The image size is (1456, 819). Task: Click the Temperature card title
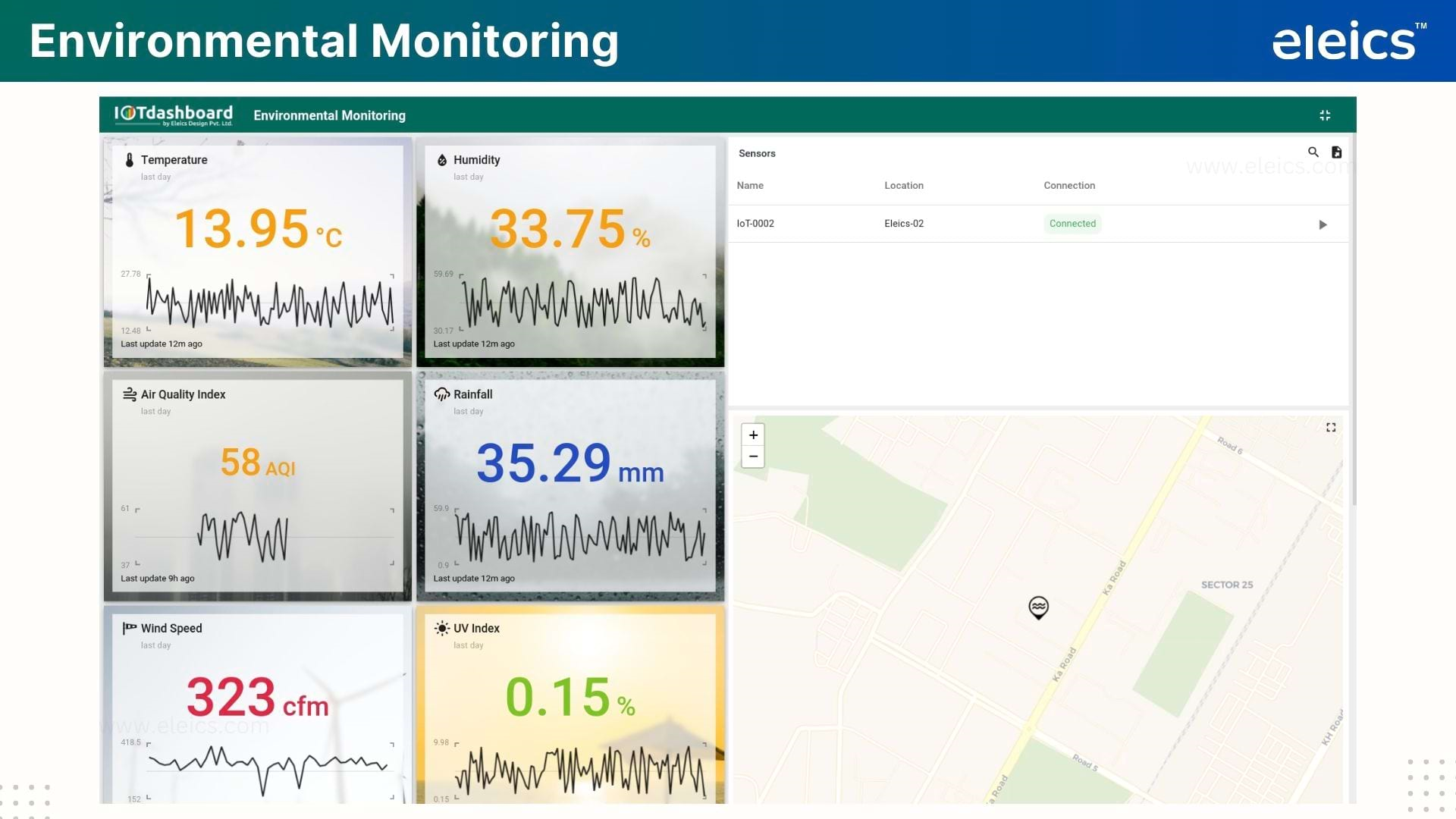[x=174, y=160]
